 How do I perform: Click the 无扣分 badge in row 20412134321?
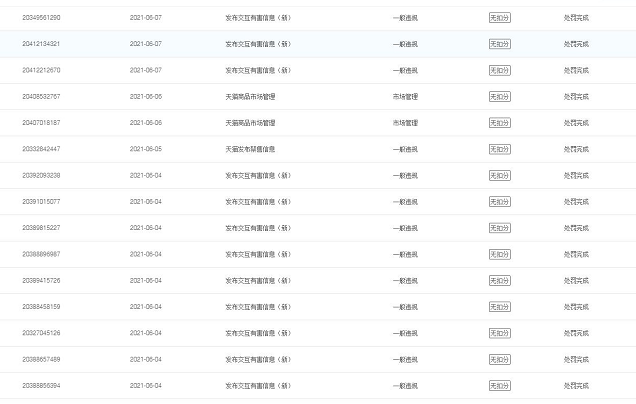[x=500, y=44]
